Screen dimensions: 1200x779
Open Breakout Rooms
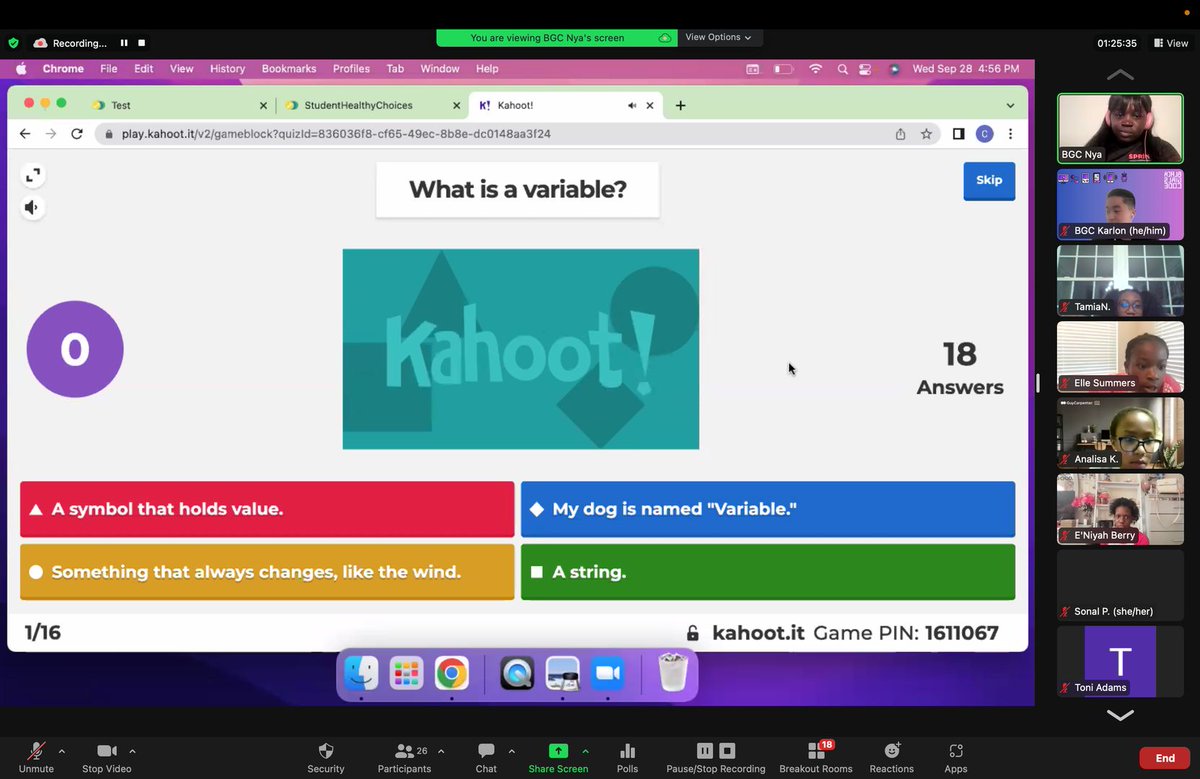[816, 758]
